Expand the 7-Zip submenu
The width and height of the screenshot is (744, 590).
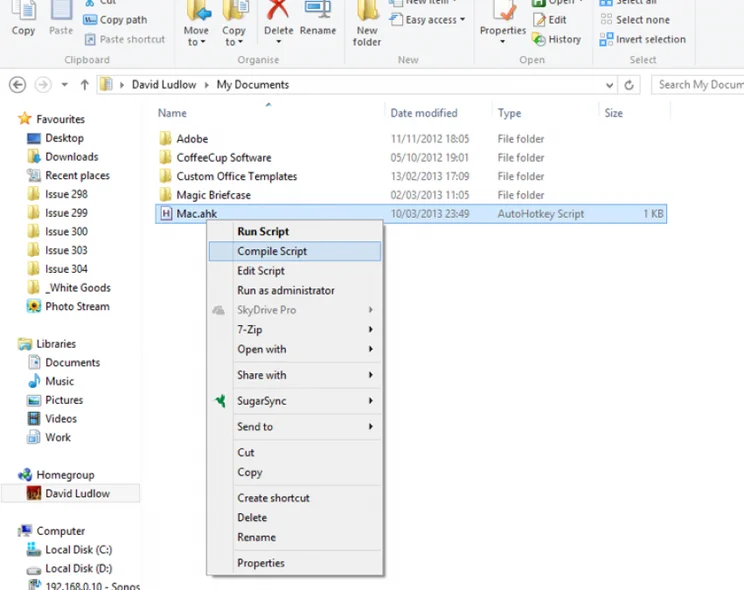coord(295,329)
